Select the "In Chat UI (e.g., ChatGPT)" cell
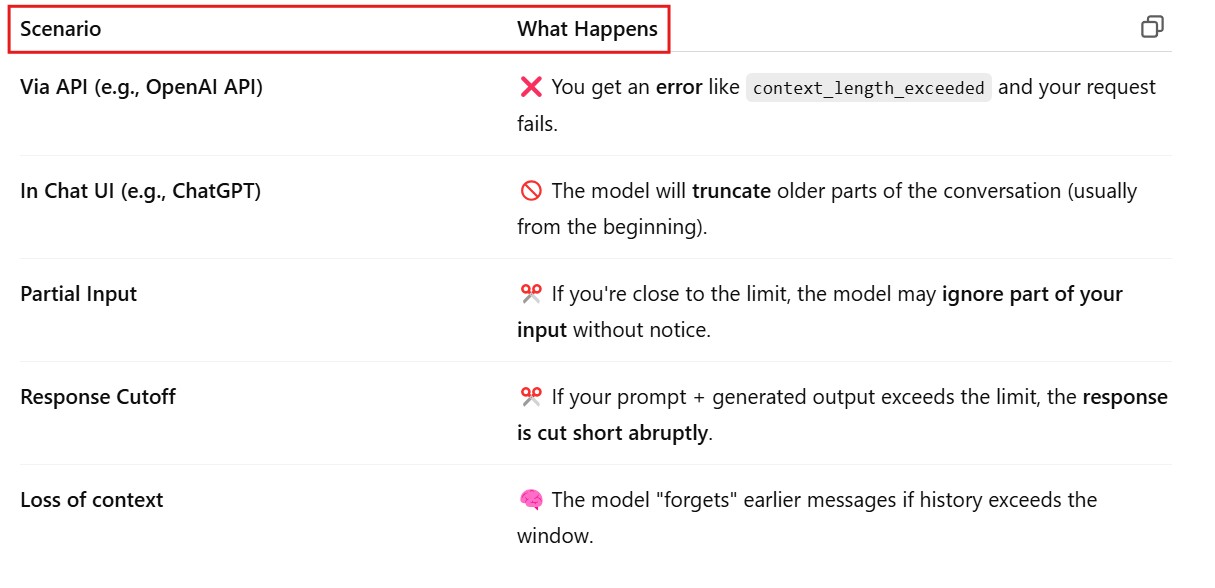Viewport: 1215px width, 588px height. click(140, 190)
